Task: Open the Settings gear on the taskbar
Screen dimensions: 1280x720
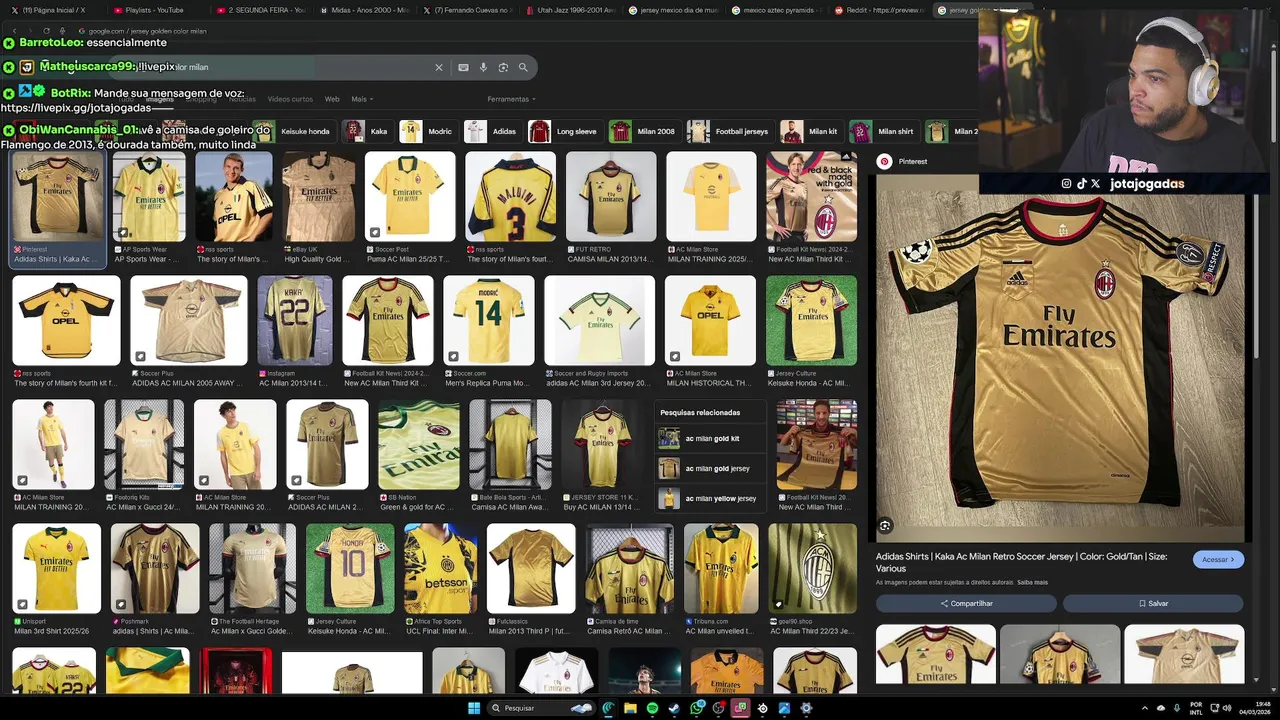Action: click(x=806, y=708)
